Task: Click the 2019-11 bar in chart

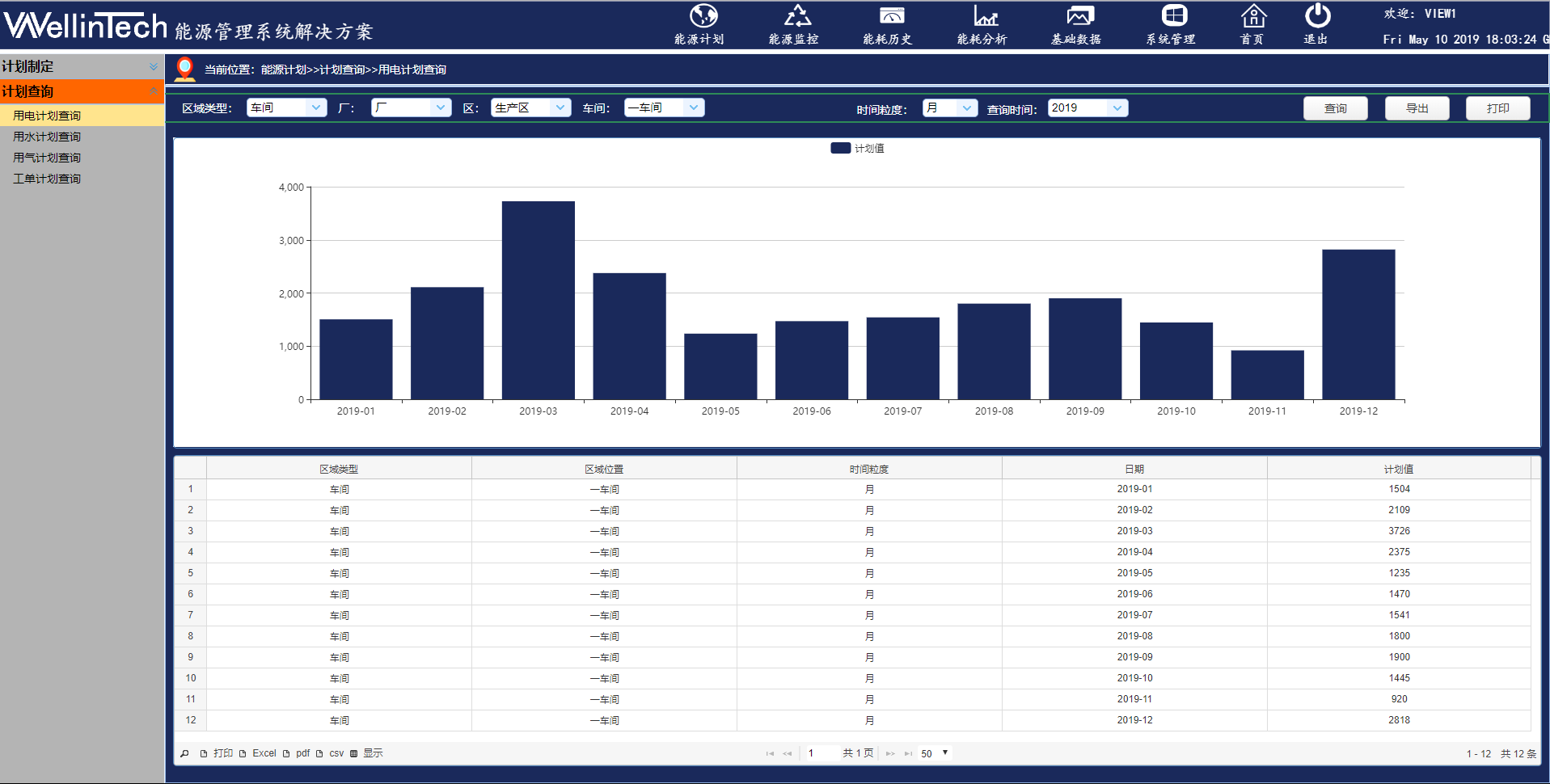Action: [x=1267, y=375]
